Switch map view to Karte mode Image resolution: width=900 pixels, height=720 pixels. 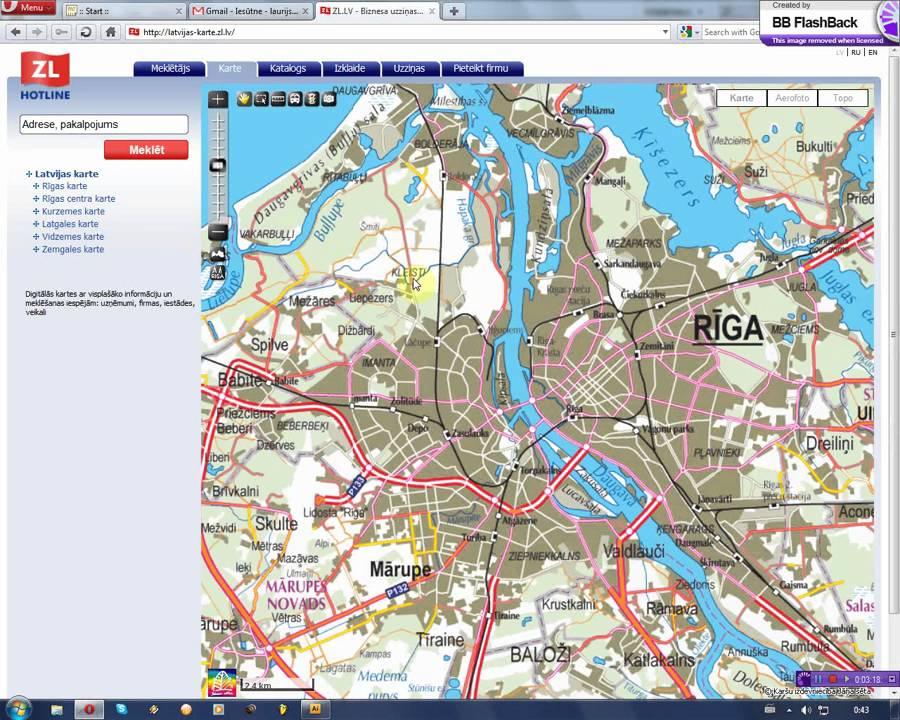coord(742,98)
